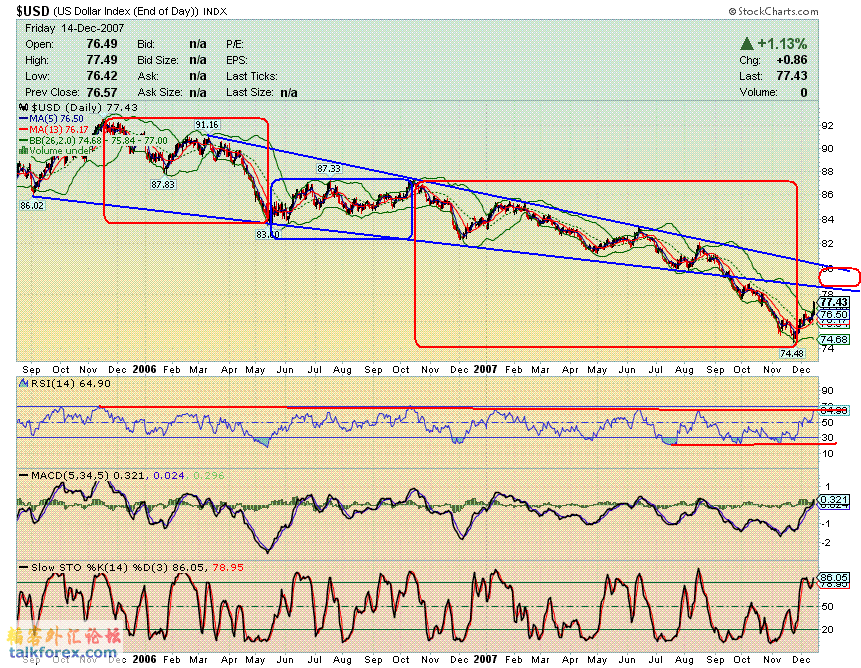Click the 87.83 price label
This screenshot has height=668, width=861.
click(163, 184)
